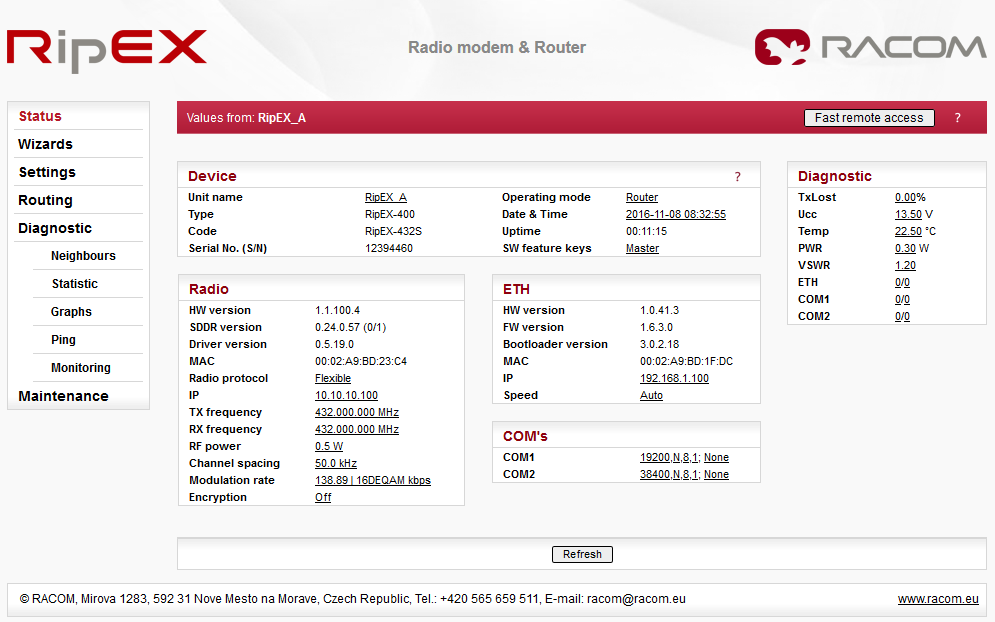Open the Flexible radio protocol link

pos(333,378)
